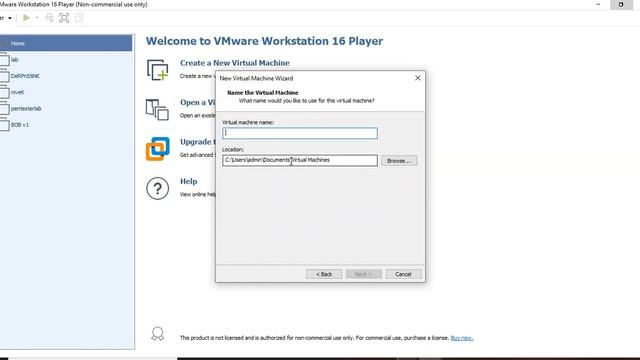Screen dimensions: 640x360
Task: Click the Enter full screen toolbar icon
Action: coord(64,18)
